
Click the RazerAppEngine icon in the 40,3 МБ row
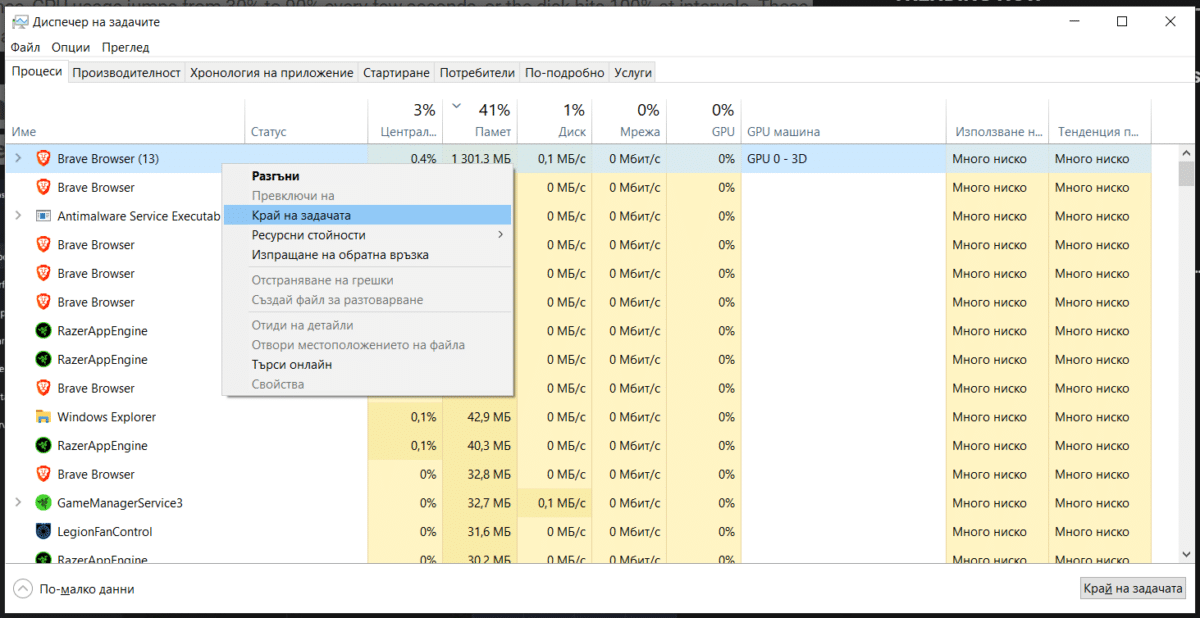point(43,446)
